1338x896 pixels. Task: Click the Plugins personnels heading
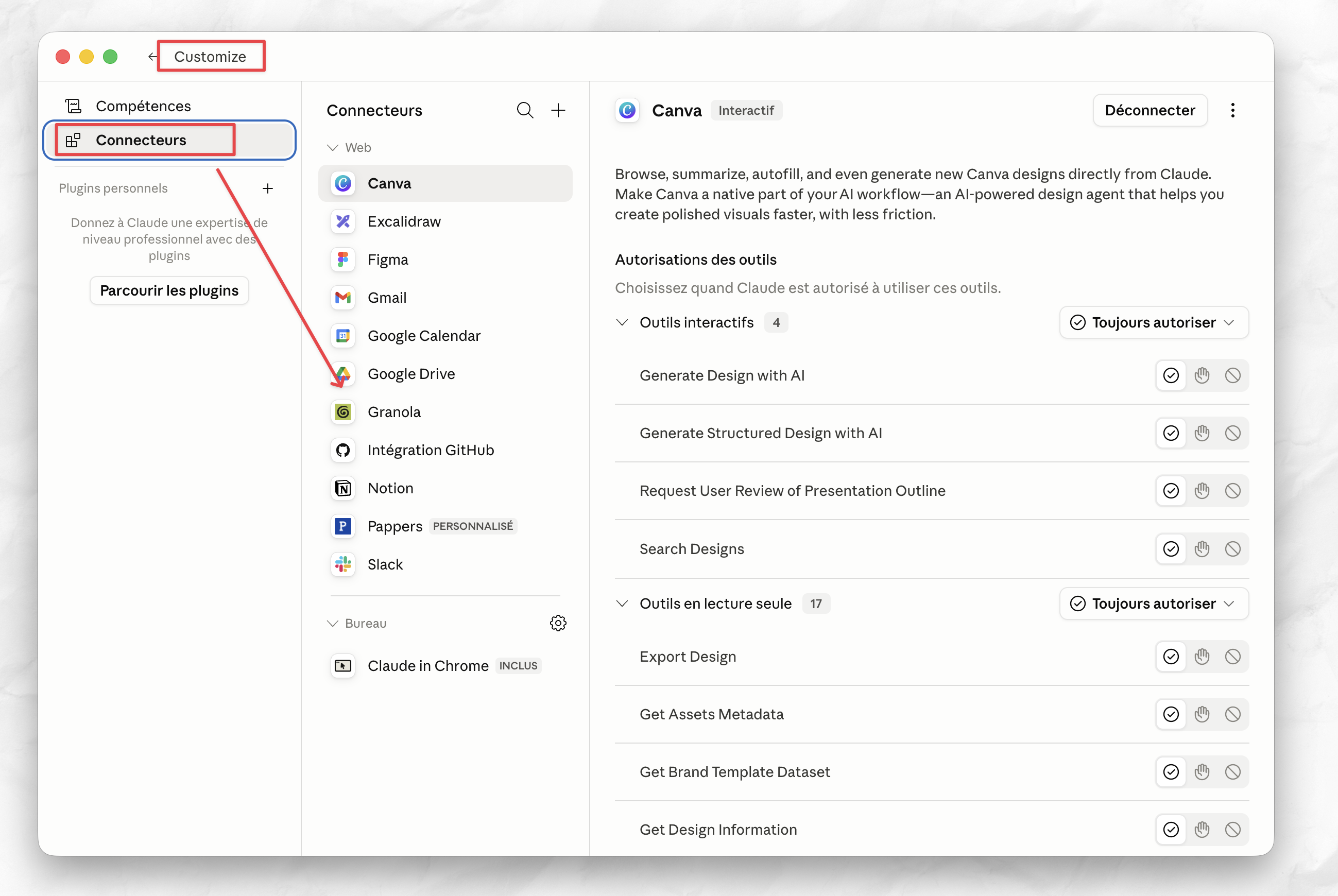(x=113, y=188)
